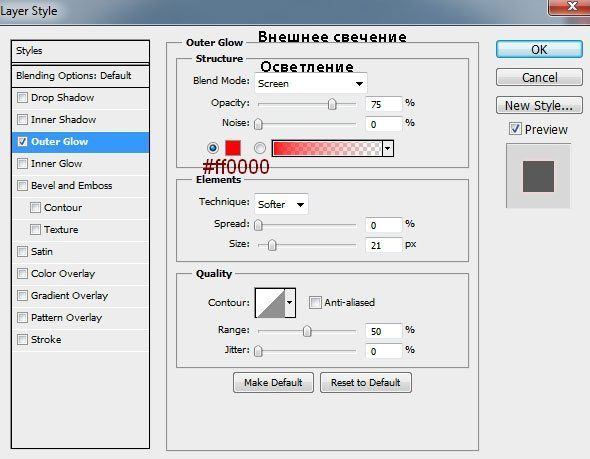590x459 pixels.
Task: Click the Contour curve thumbnail
Action: [270, 303]
